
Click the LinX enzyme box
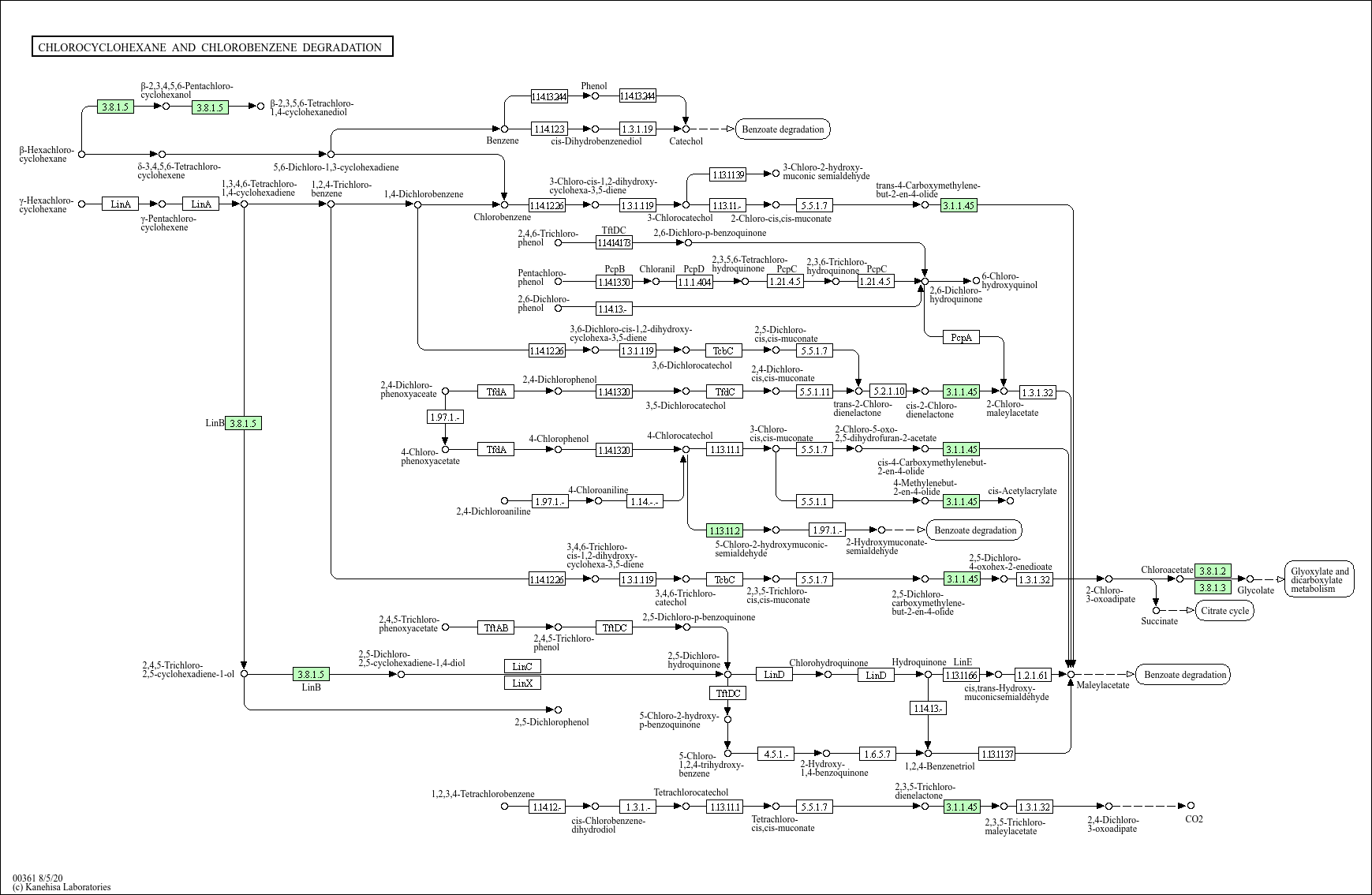[522, 683]
